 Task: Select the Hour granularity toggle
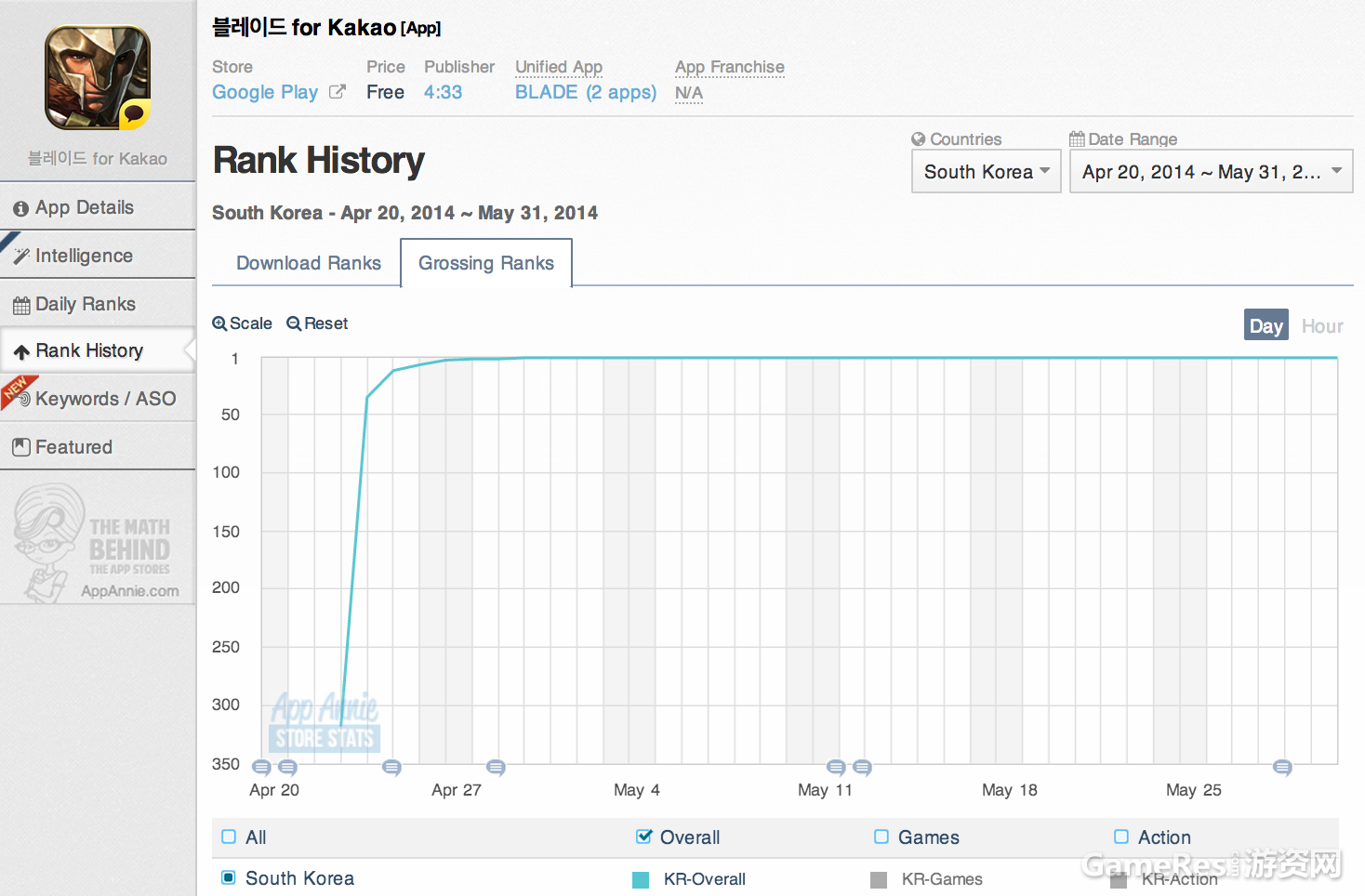(x=1322, y=326)
